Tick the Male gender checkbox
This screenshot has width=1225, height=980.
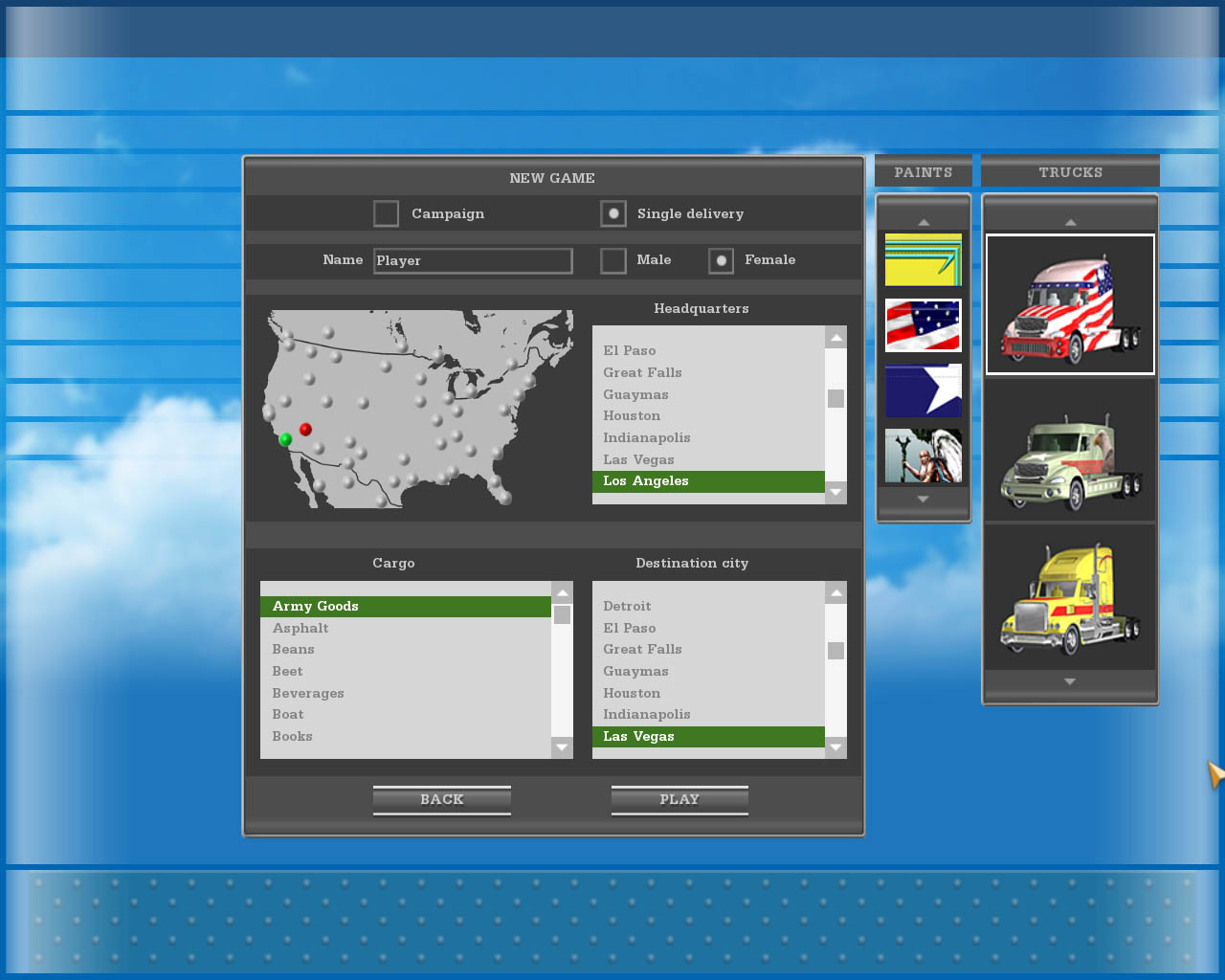point(613,260)
